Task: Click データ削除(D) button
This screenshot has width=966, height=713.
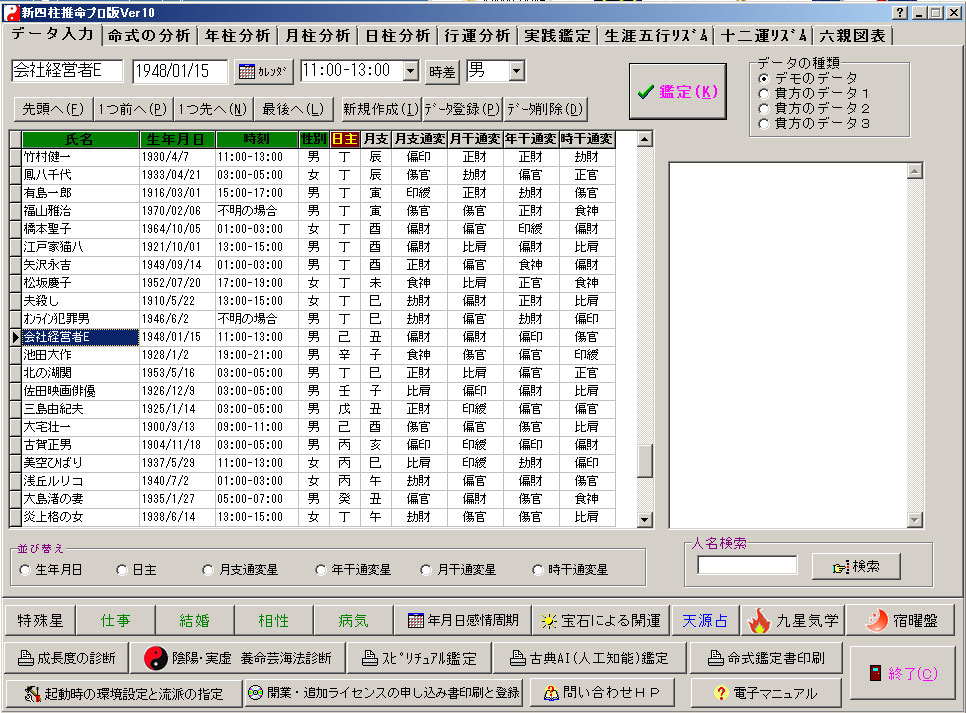Action: (x=545, y=109)
